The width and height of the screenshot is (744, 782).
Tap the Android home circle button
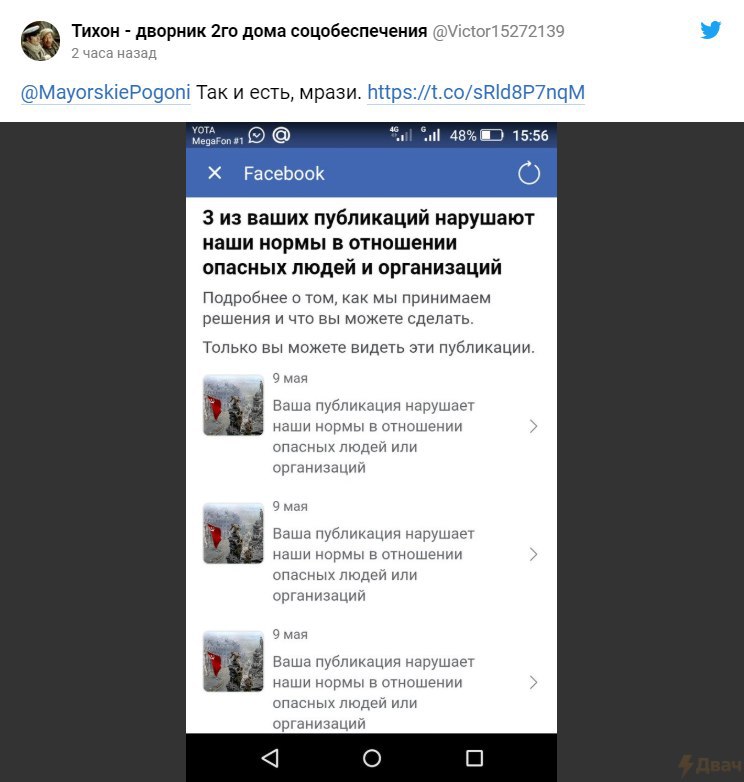(x=372, y=758)
